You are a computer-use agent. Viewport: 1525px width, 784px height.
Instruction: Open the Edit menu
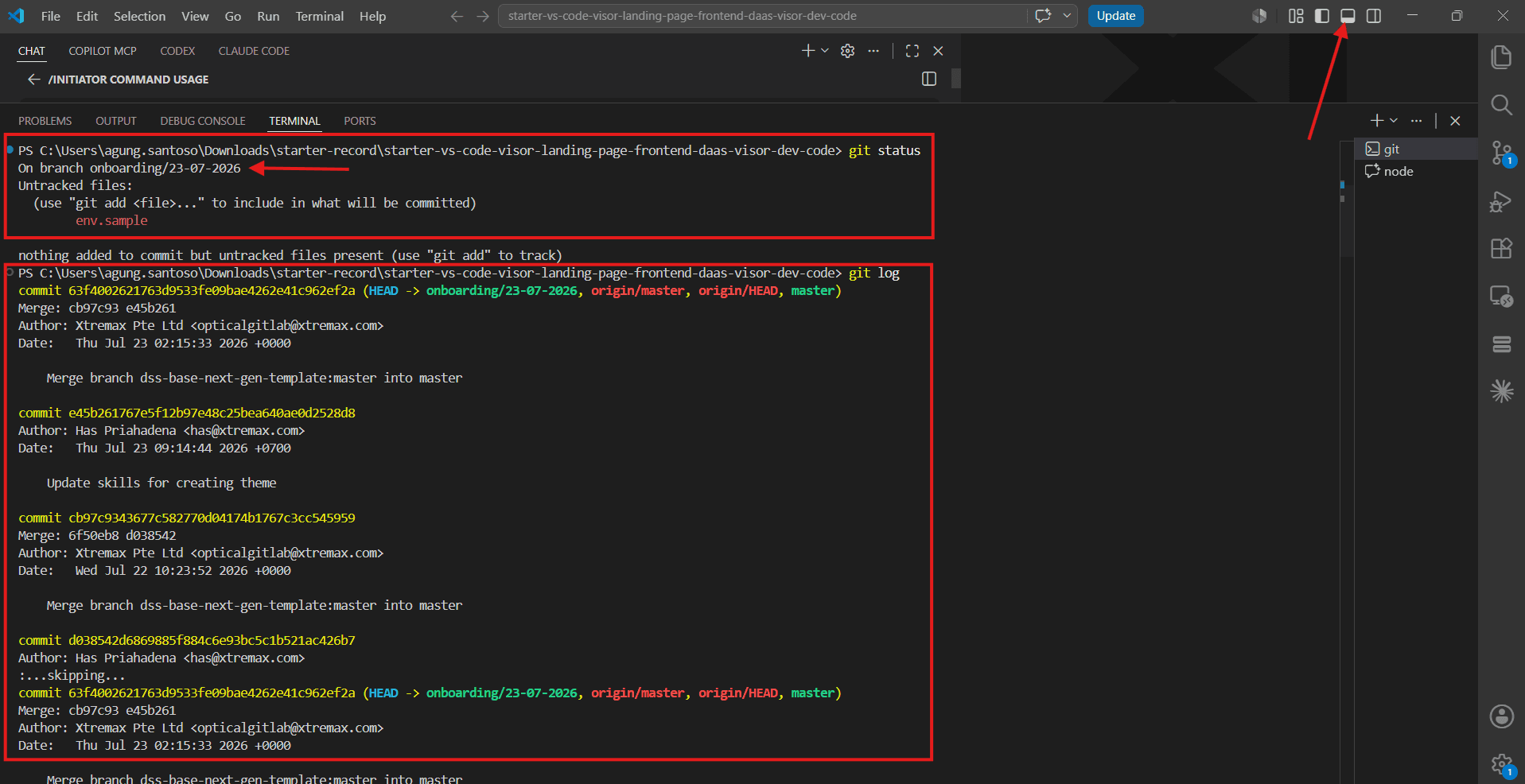(88, 16)
